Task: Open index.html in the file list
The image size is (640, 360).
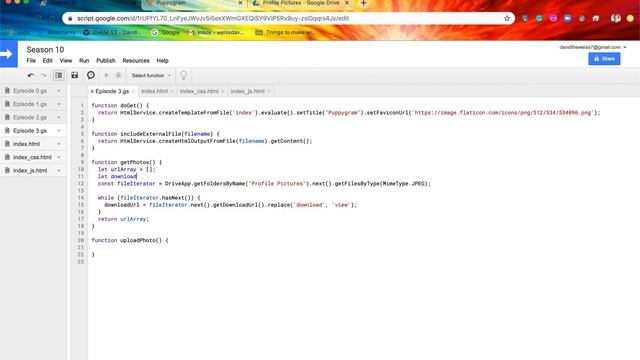Action: tap(26, 144)
